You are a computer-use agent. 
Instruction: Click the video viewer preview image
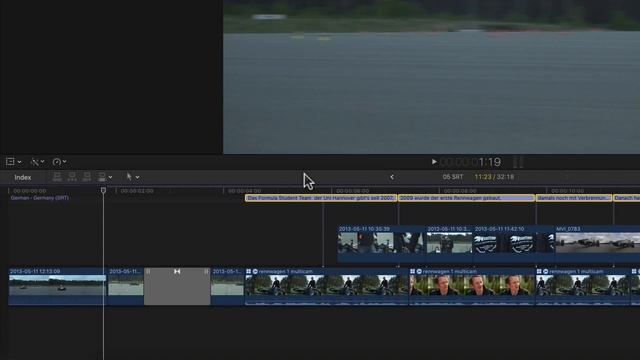(431, 77)
